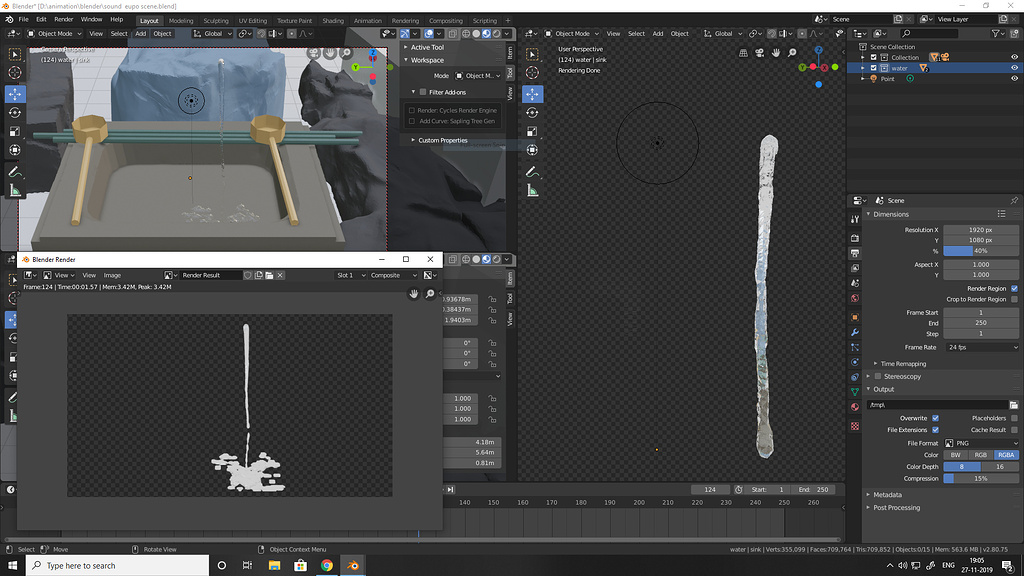This screenshot has width=1024, height=576.
Task: Open the Image menu in render window
Action: (x=112, y=276)
